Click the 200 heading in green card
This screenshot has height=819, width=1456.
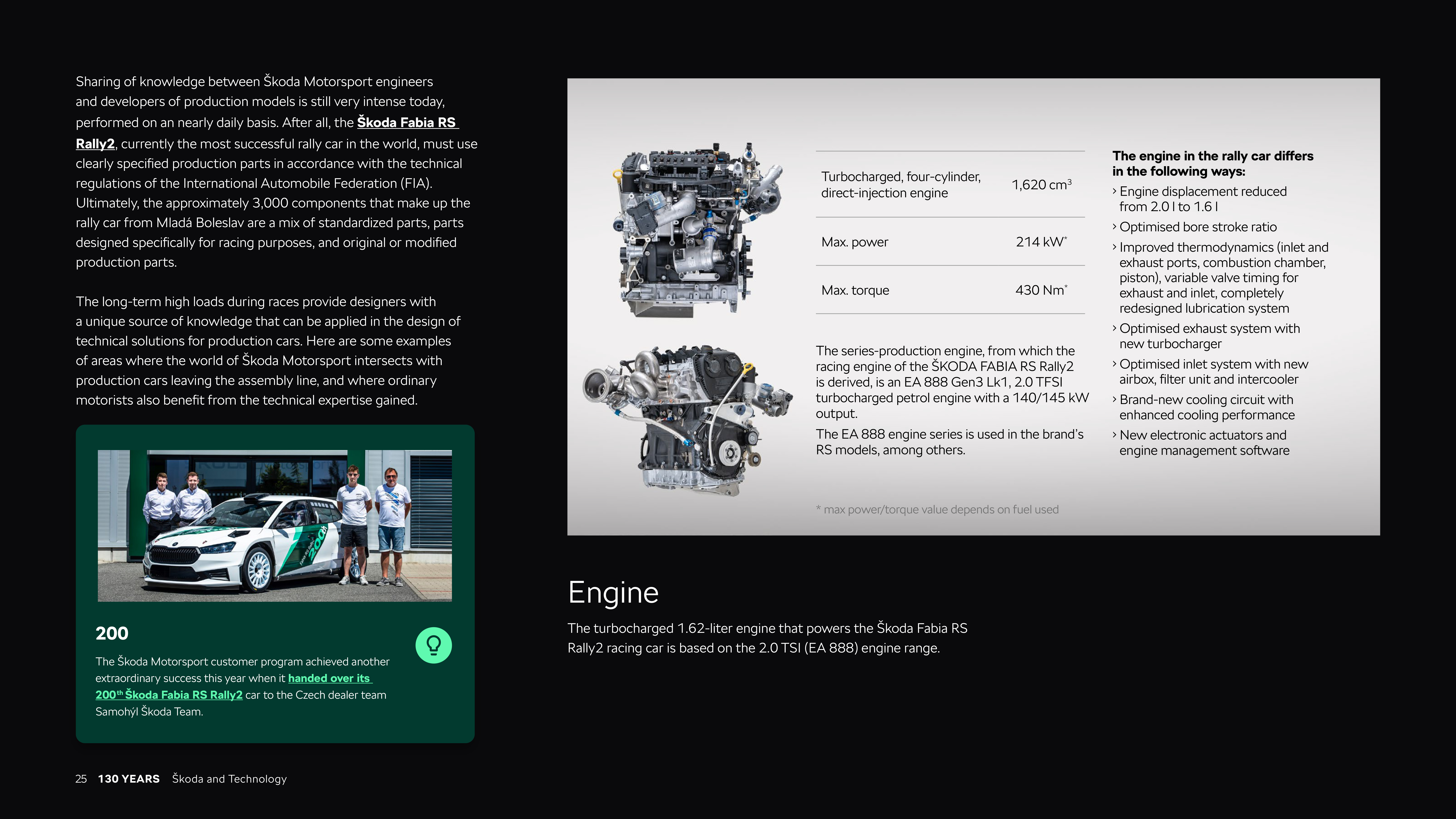point(112,633)
